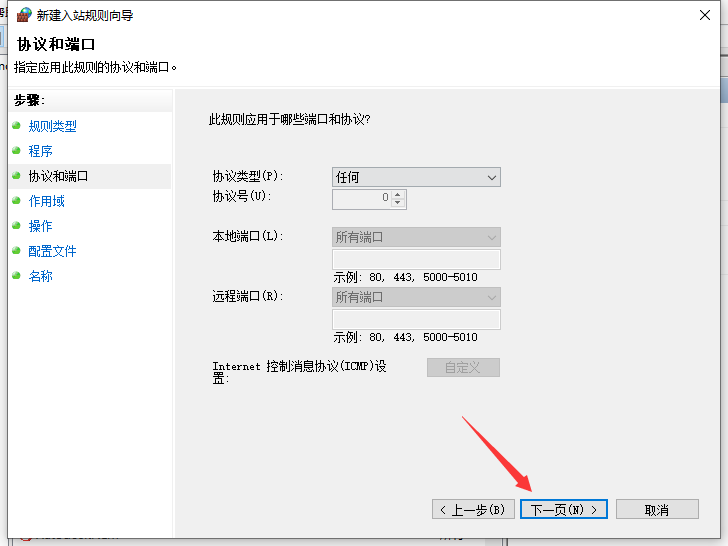Expand the 协议类型 dropdown showing 任何
This screenshot has height=546, width=728.
tap(416, 177)
